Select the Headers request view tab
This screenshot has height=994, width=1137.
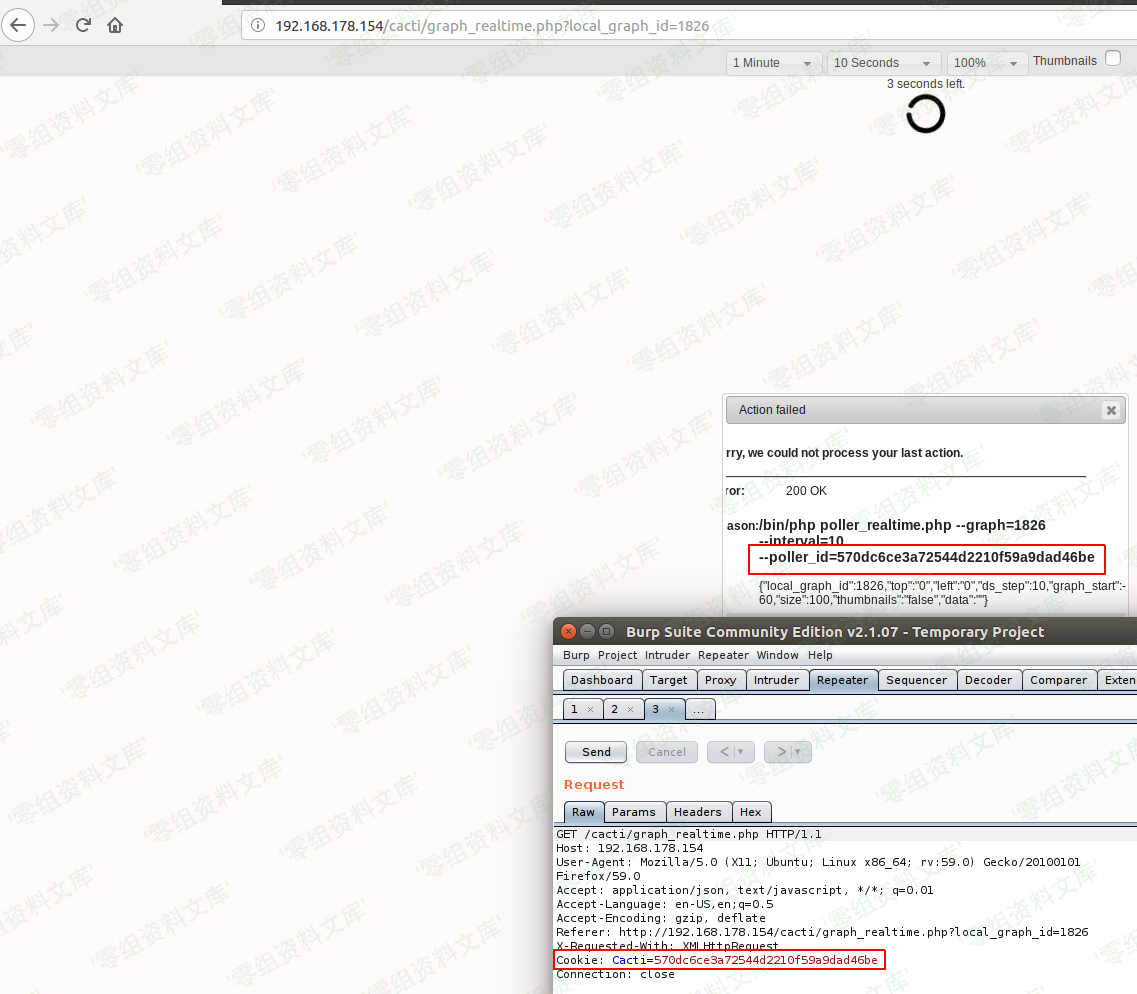(x=697, y=812)
